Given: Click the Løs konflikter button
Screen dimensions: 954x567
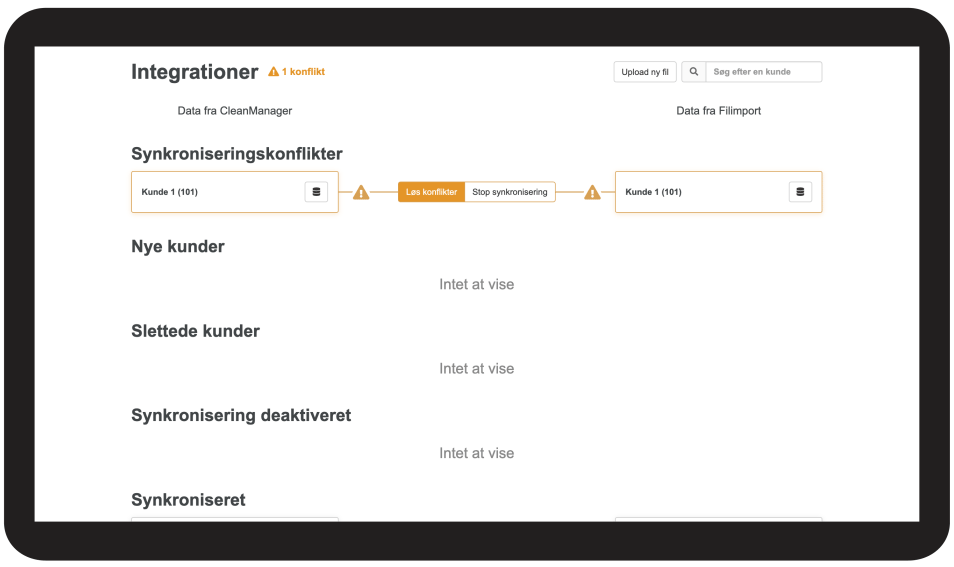Looking at the screenshot, I should pyautogui.click(x=431, y=192).
